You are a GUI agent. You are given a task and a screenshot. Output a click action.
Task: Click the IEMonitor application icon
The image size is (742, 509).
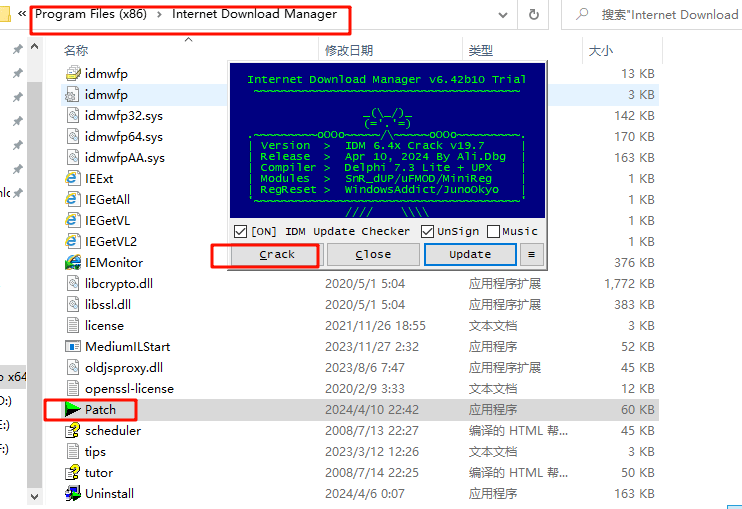pos(72,263)
